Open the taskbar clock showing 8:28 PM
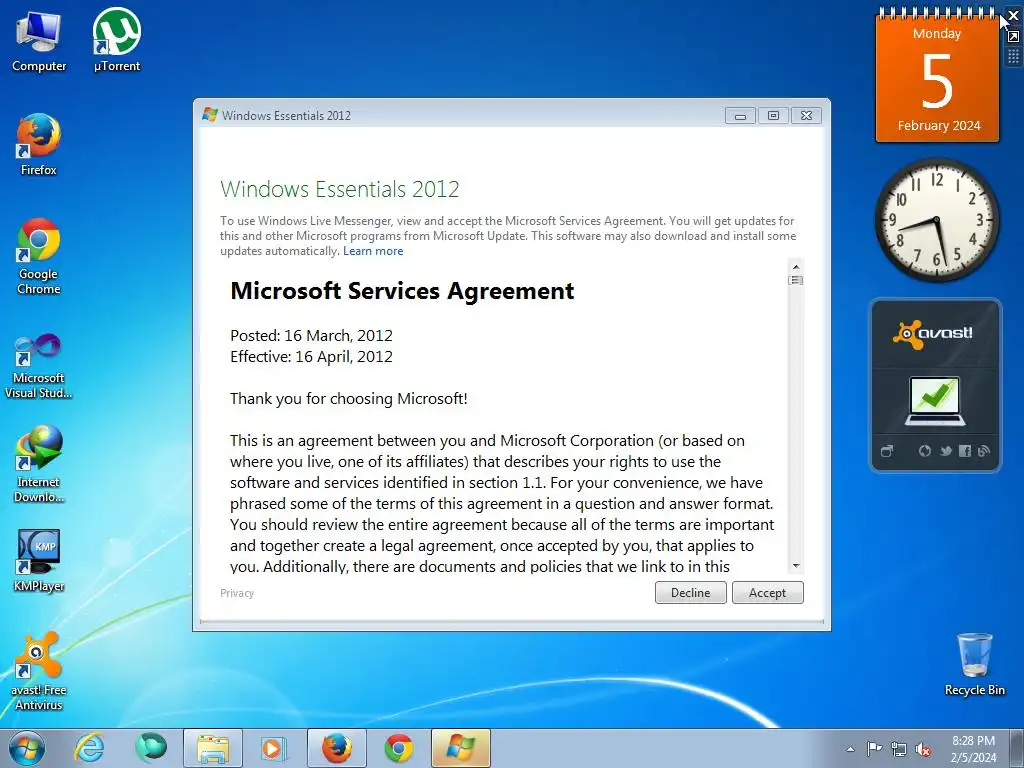1024x768 pixels. click(x=973, y=749)
